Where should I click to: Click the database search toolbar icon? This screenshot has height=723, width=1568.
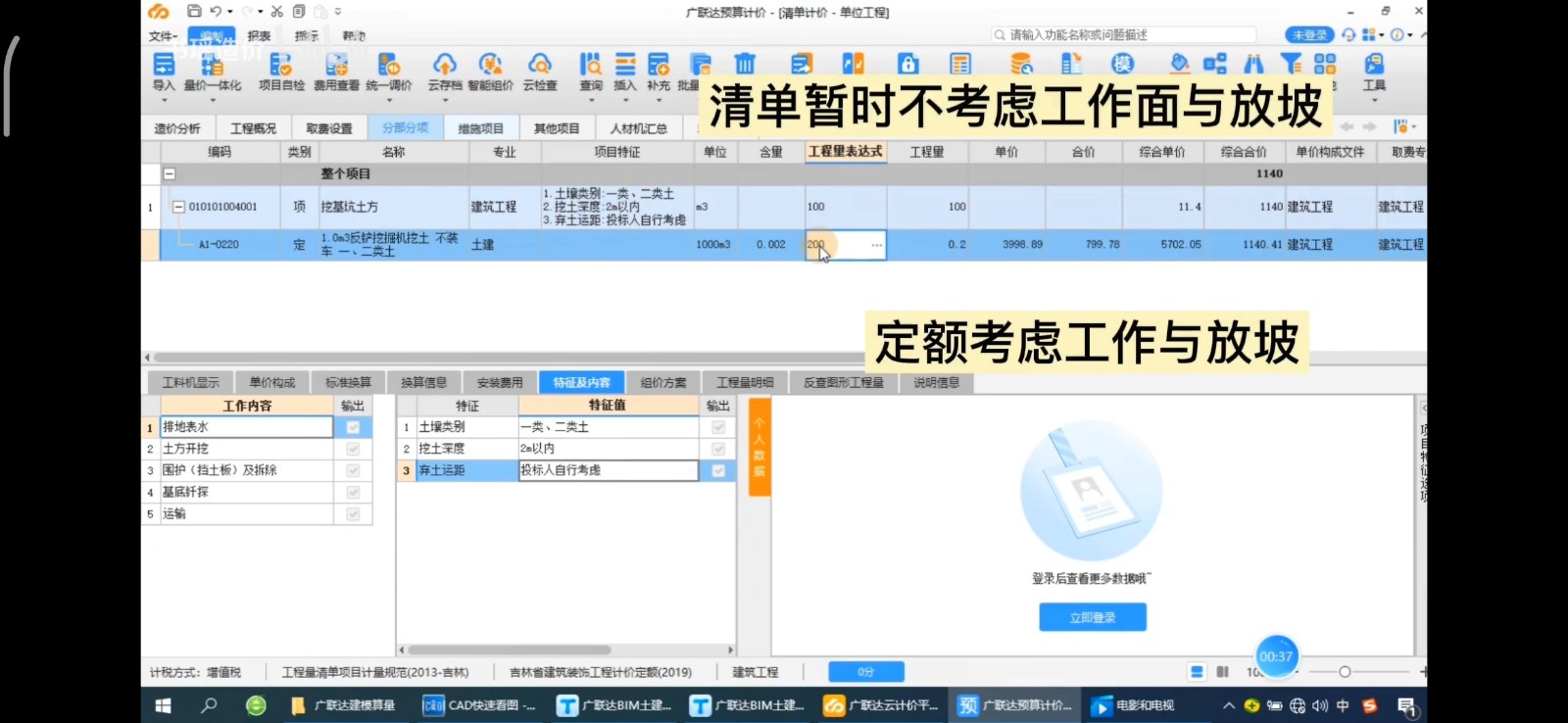click(x=1021, y=64)
